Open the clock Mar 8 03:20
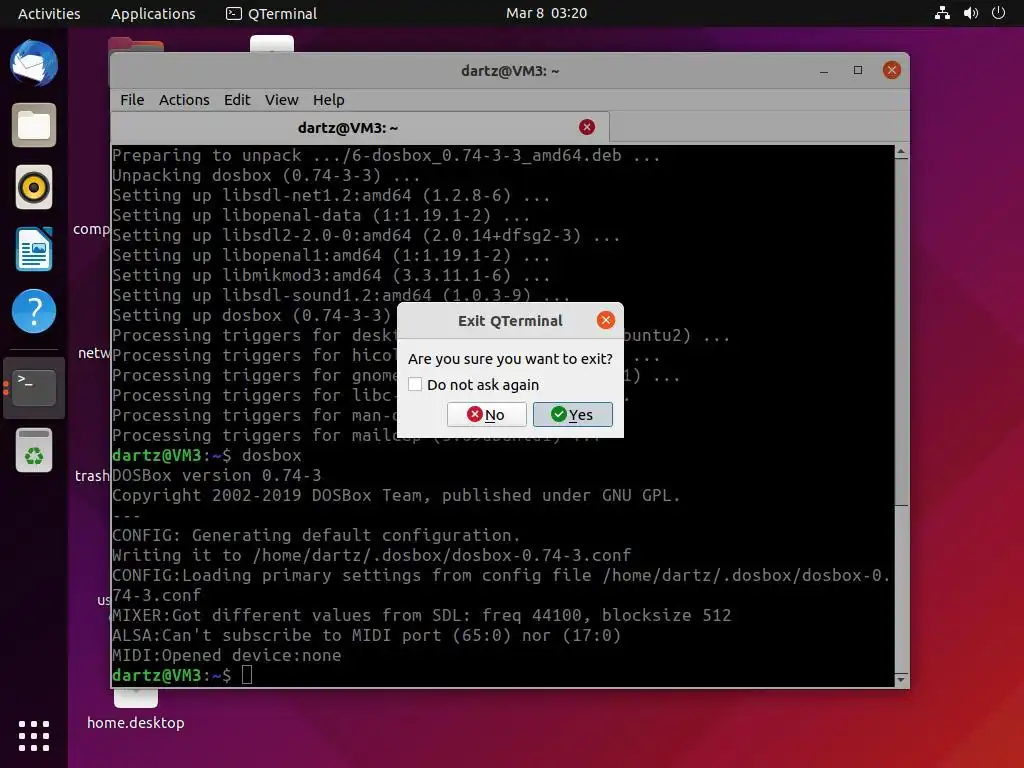 click(547, 13)
